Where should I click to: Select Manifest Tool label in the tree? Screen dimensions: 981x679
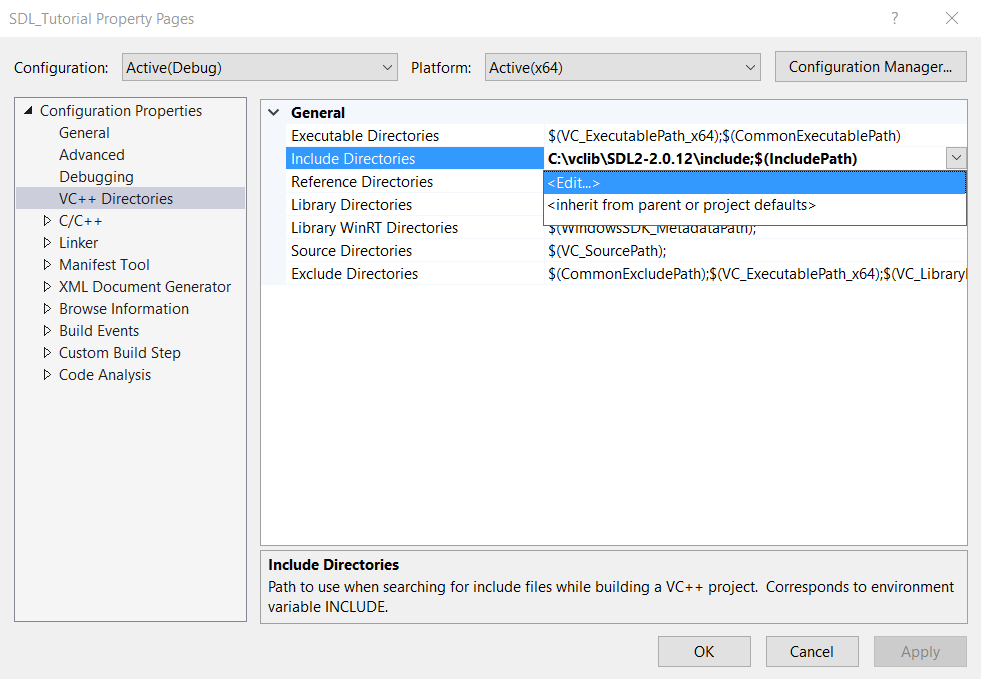pyautogui.click(x=104, y=265)
